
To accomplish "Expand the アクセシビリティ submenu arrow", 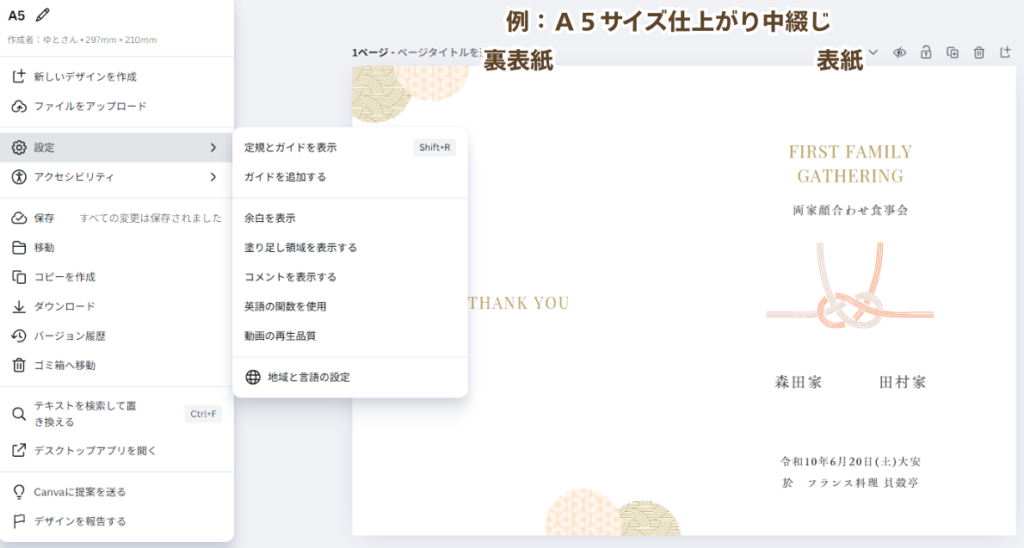I will point(213,177).
